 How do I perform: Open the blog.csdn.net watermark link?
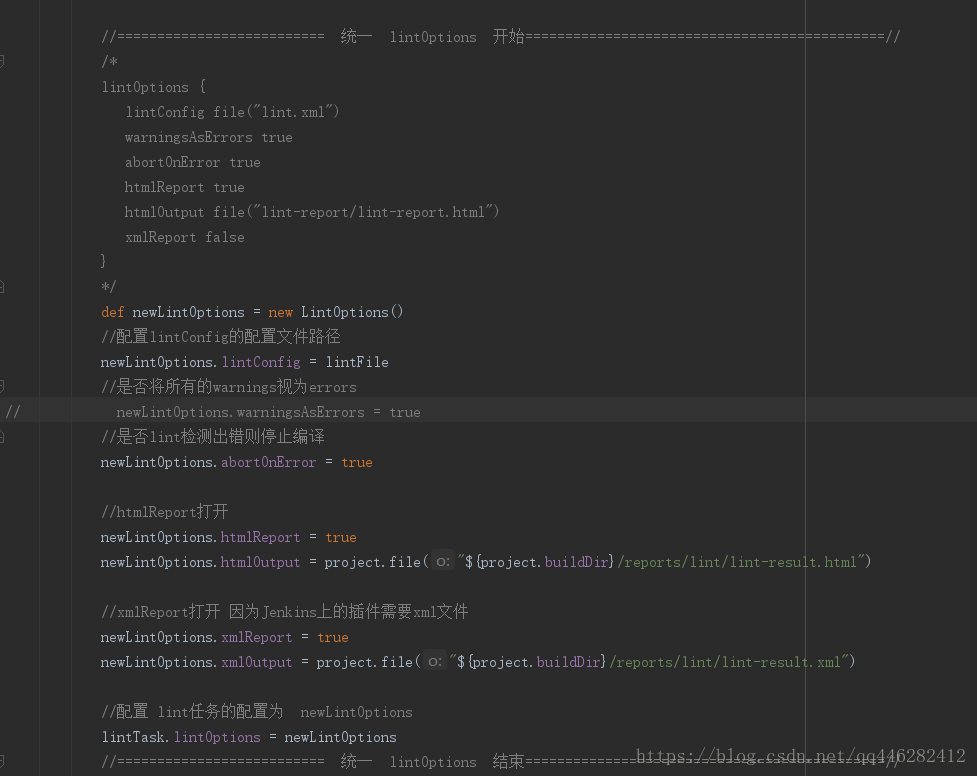800,756
